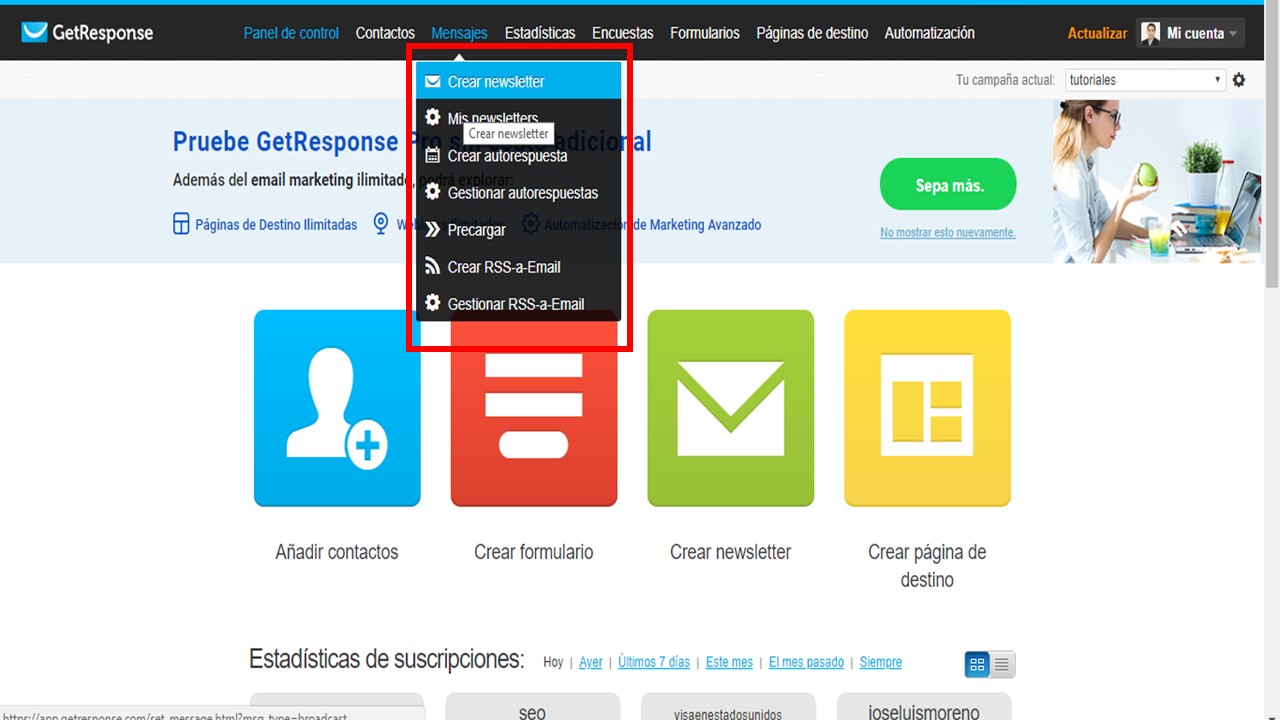
Task: Click the map pin webinars icon
Action: coord(380,223)
